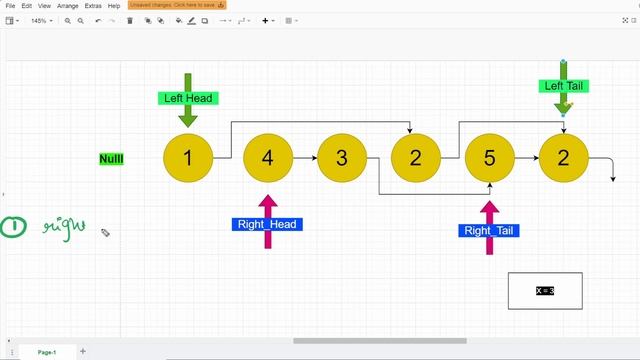Toggle the shadow option icon
The width and height of the screenshot is (640, 360).
pyautogui.click(x=205, y=21)
